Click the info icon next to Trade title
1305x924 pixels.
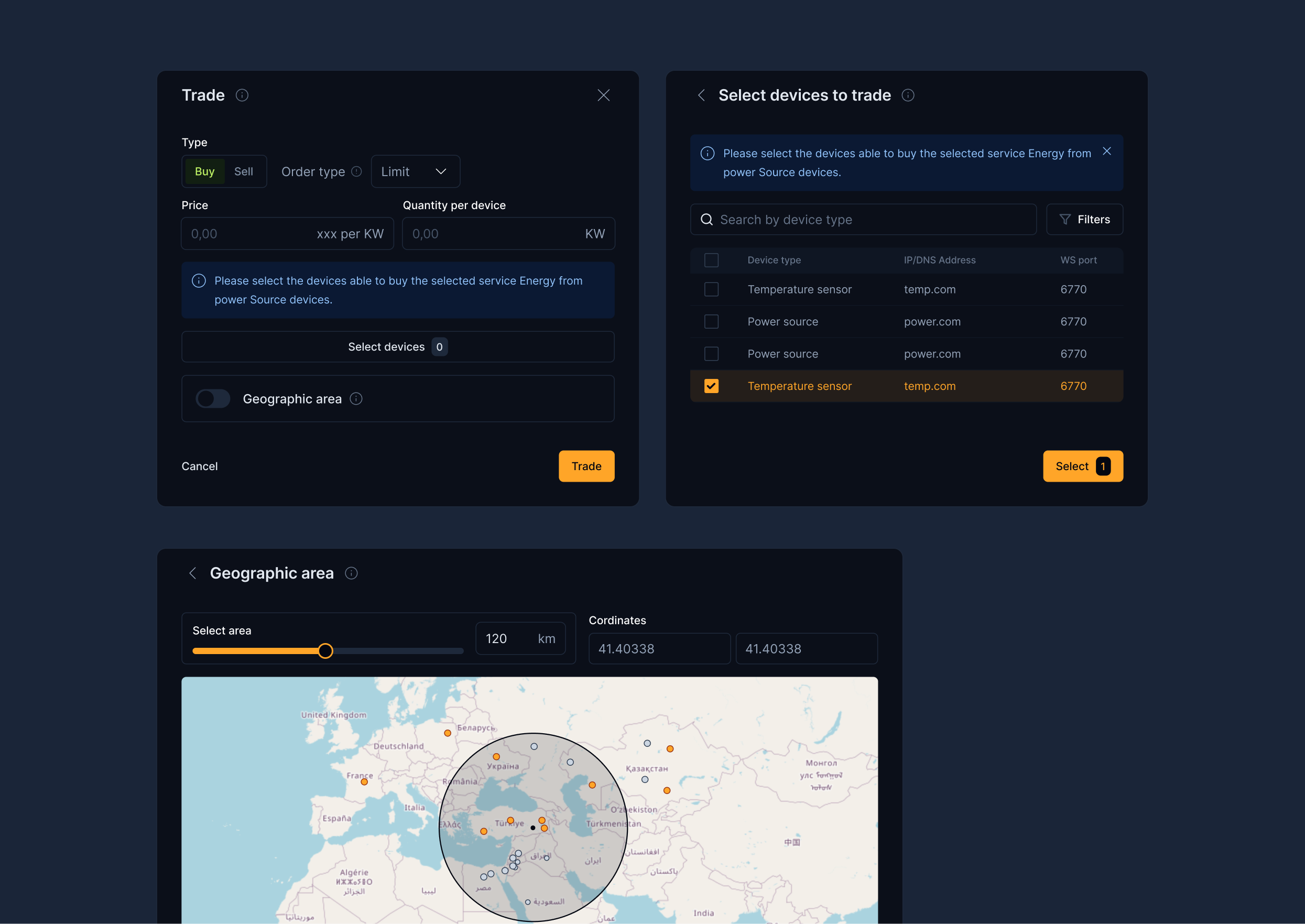[242, 95]
